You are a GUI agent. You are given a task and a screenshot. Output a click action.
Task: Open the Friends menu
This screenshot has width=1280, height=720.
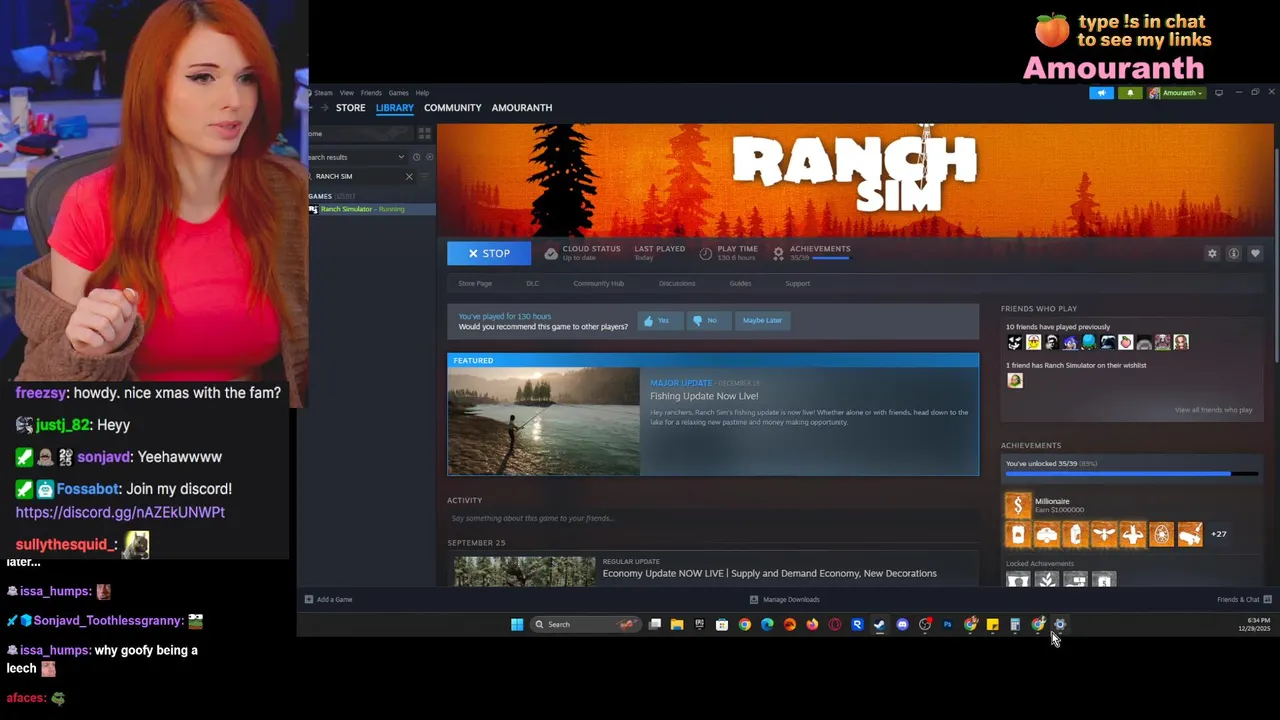click(x=371, y=93)
